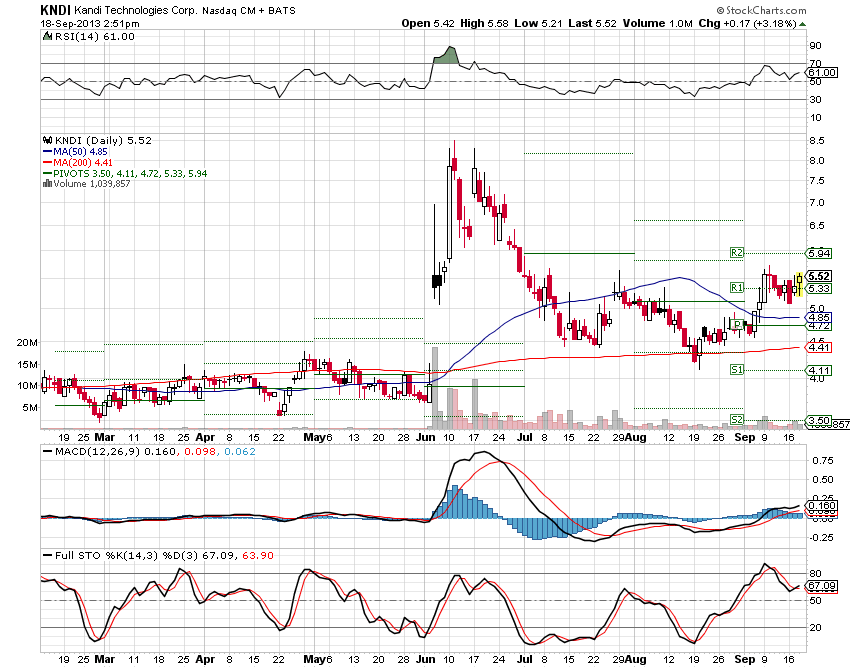The image size is (850, 668).
Task: Click the candlestick icon before KNDI (Daily)
Action: [48, 140]
